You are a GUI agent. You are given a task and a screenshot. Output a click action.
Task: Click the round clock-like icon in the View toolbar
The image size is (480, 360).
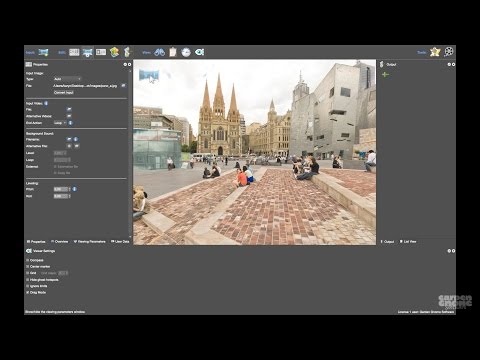186,52
